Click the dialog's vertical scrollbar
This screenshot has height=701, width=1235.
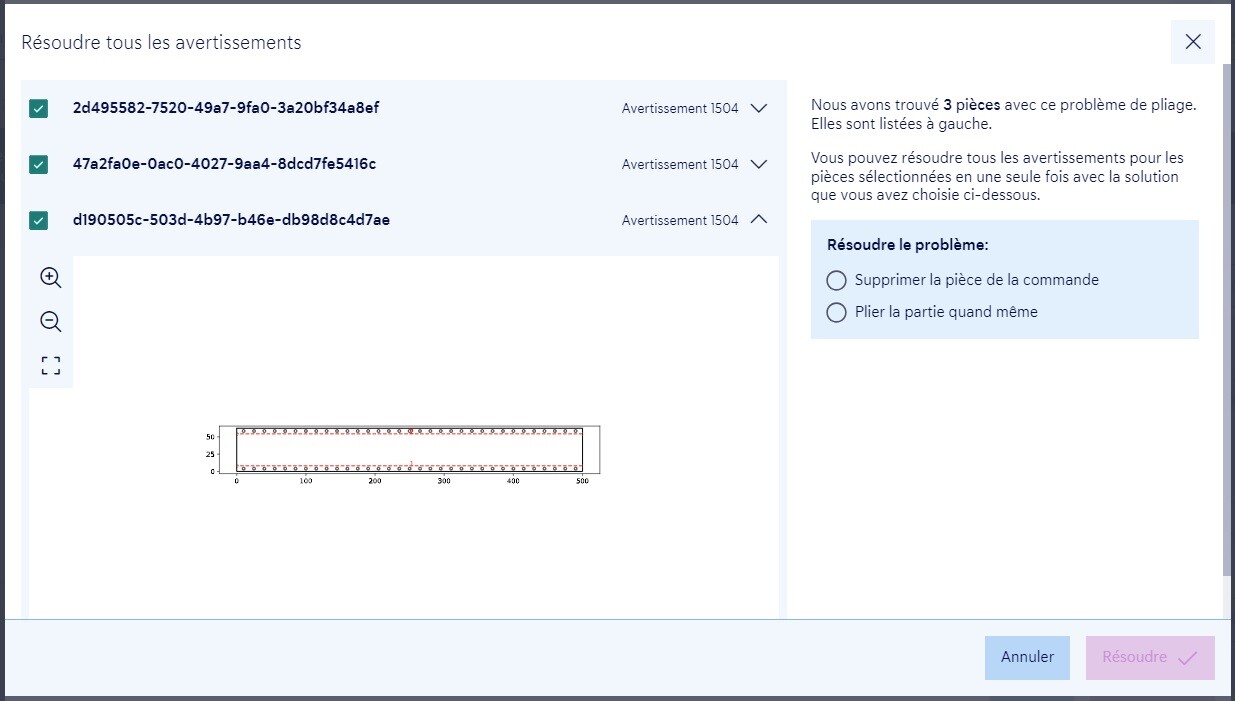1227,320
